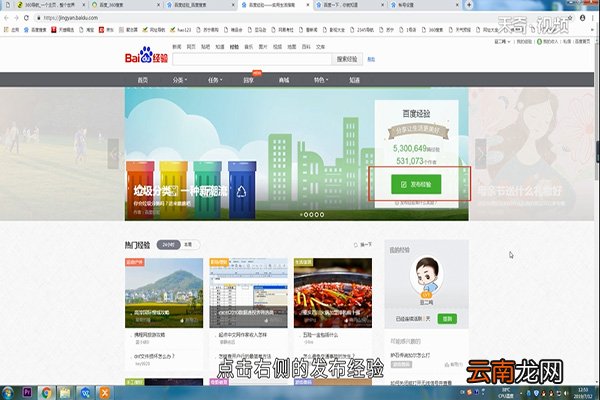This screenshot has width=600, height=400.
Task: Open article 五险一金包括什么
Action: pos(321,335)
